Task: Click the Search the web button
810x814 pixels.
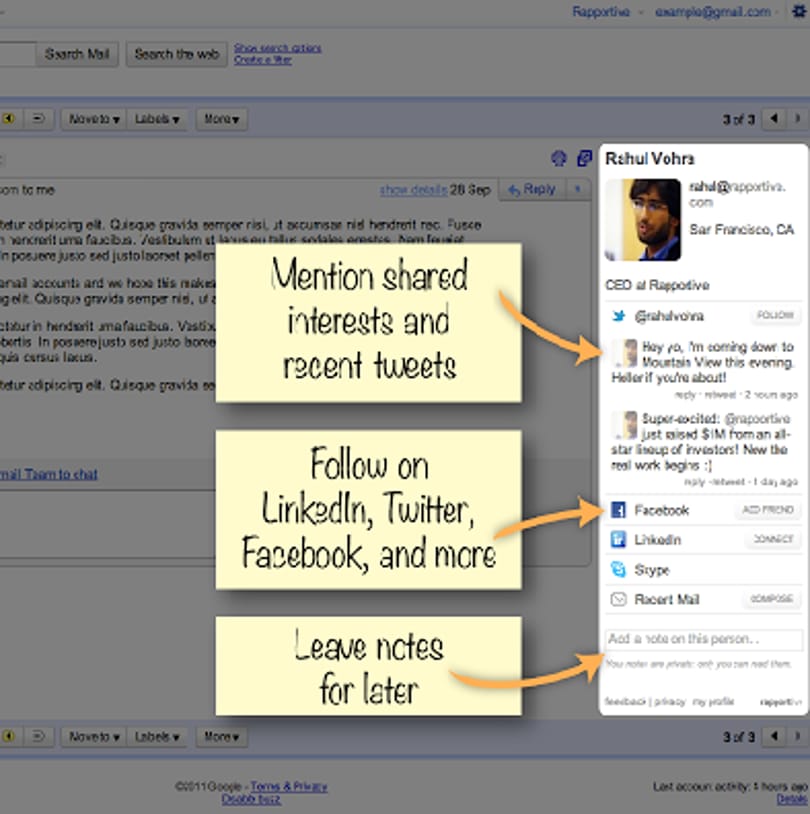Action: tap(177, 54)
